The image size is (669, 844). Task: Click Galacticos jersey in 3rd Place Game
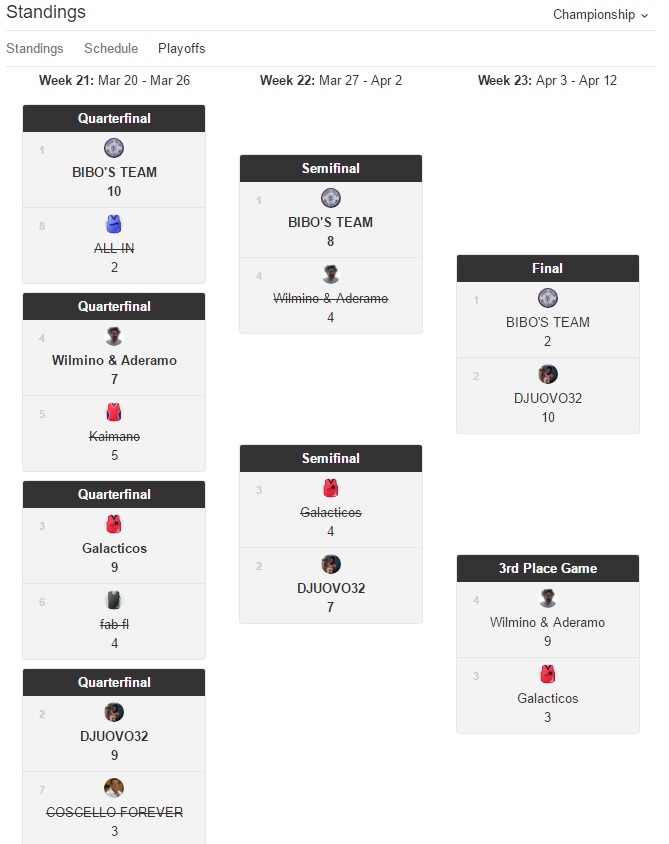[548, 674]
